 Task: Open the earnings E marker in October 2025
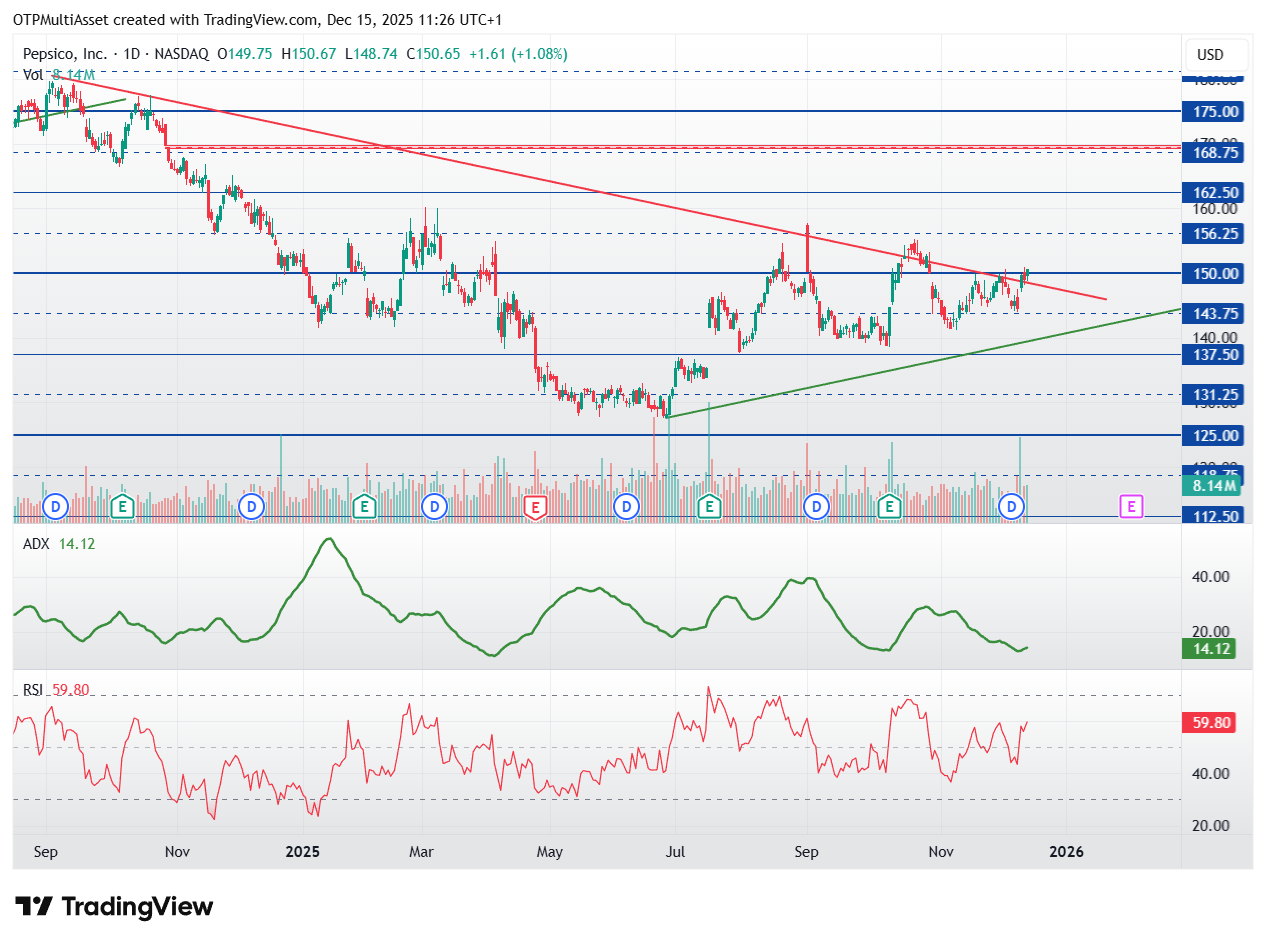point(888,507)
